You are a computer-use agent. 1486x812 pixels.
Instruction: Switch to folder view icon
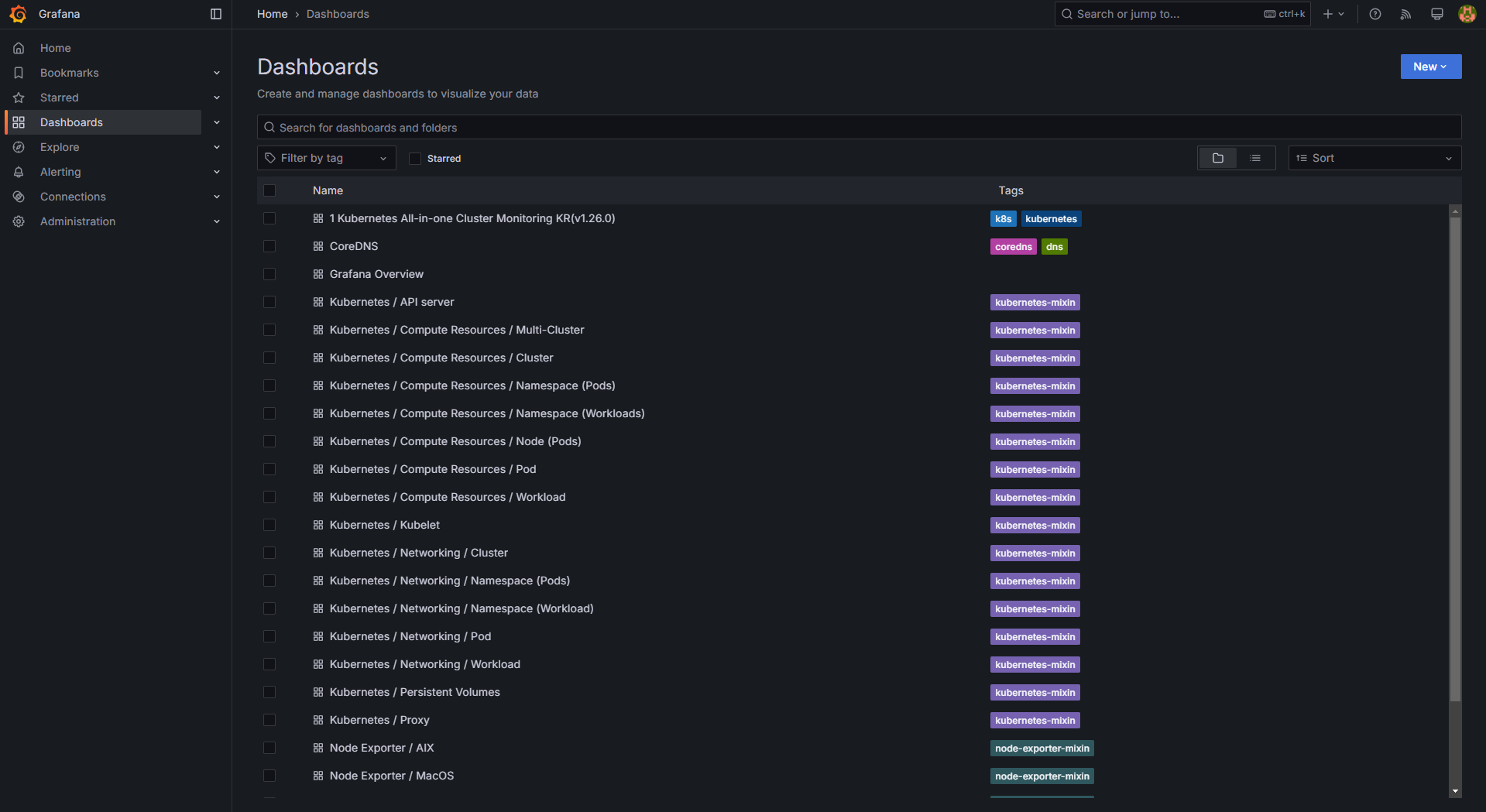pos(1218,158)
